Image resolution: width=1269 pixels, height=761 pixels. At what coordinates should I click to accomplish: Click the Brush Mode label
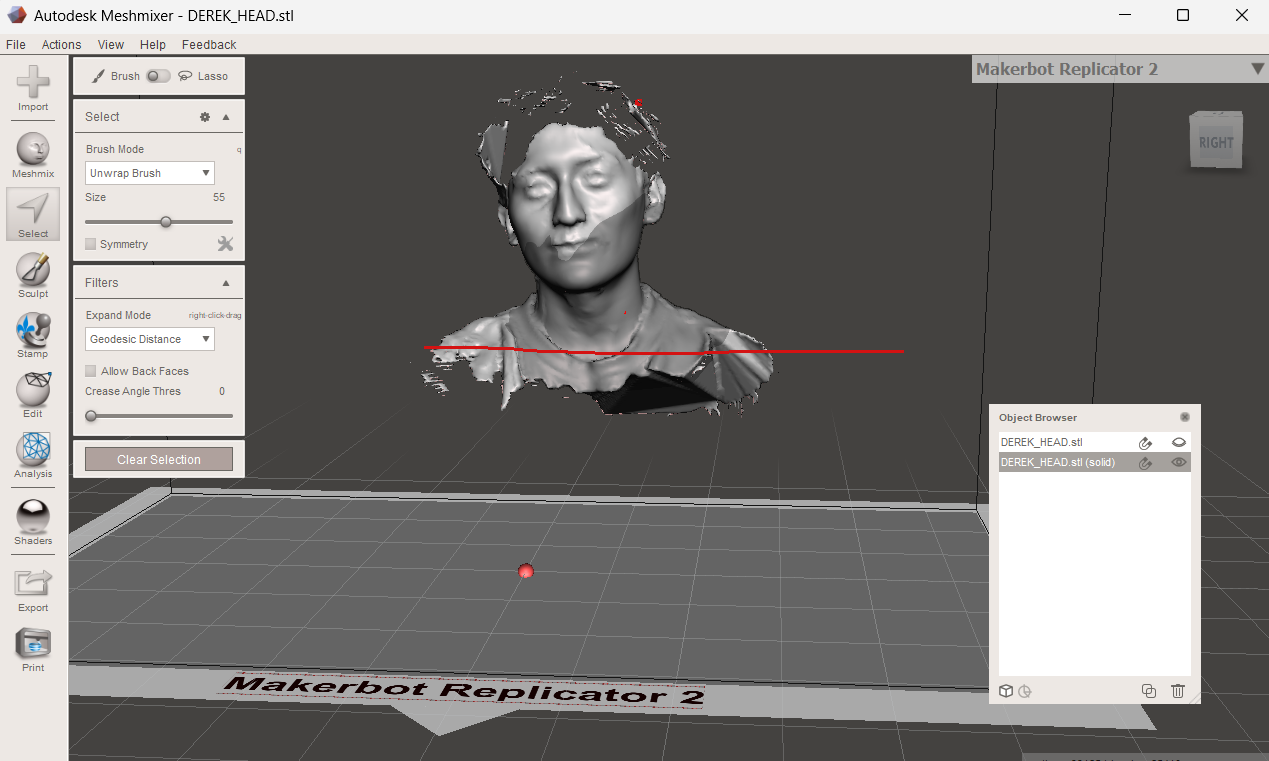pos(115,149)
